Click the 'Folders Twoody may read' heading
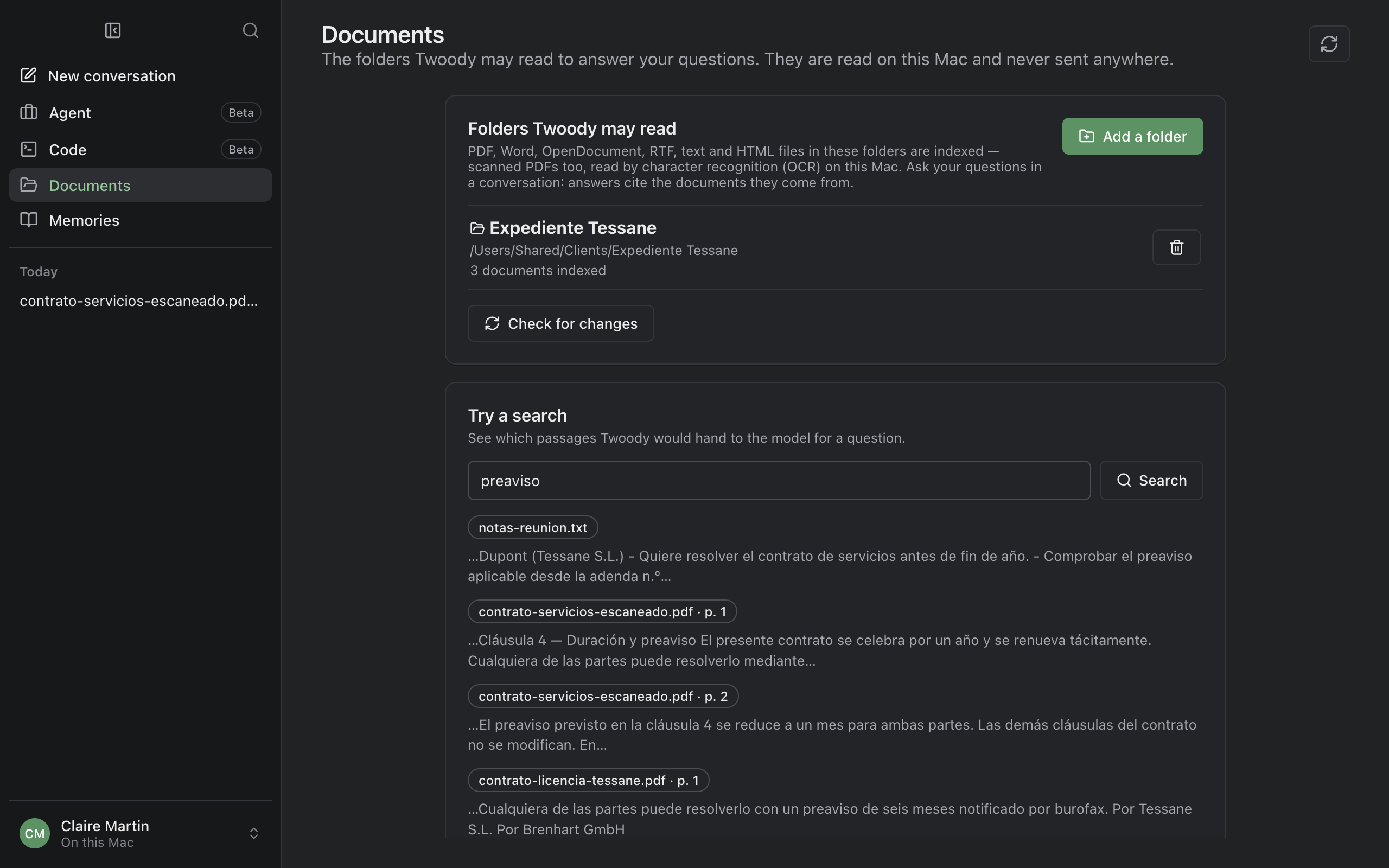 pos(572,129)
